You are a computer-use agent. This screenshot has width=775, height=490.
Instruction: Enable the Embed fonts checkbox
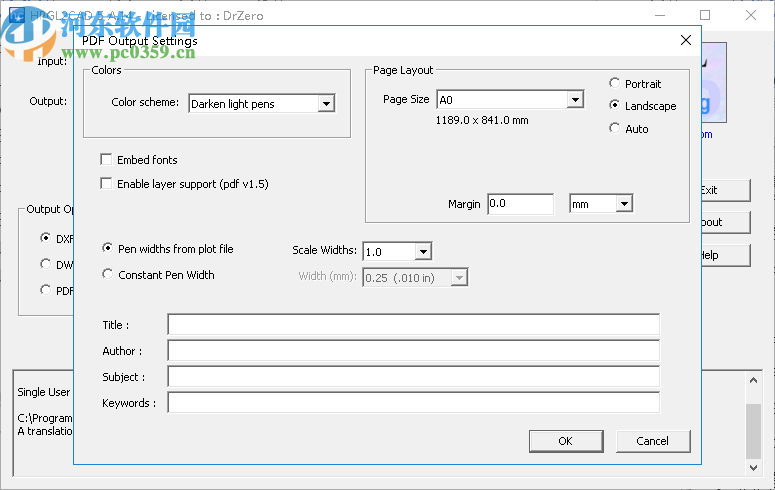pyautogui.click(x=106, y=159)
